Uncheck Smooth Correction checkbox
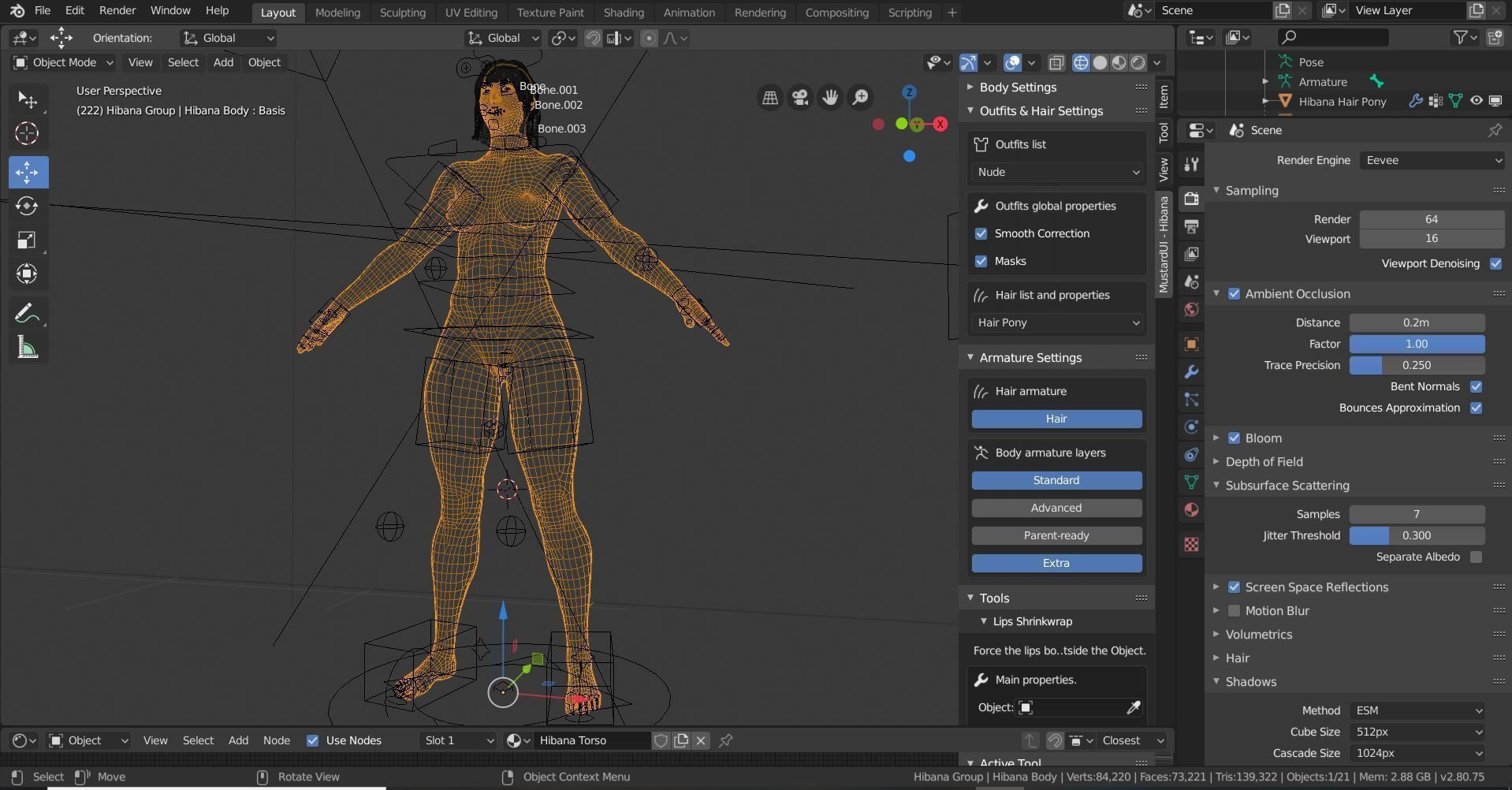 click(x=981, y=233)
